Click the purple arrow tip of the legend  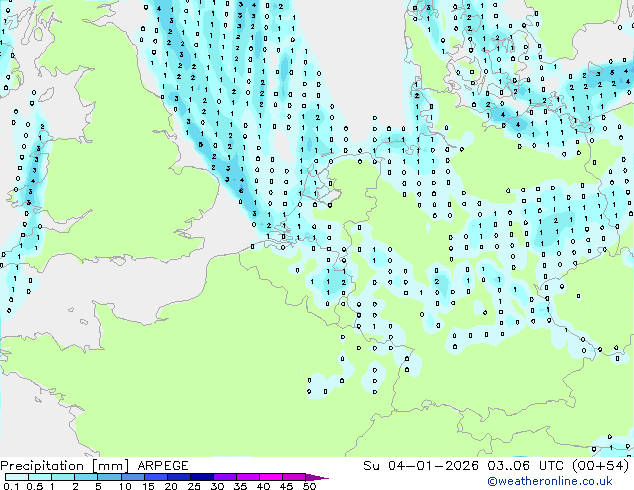coord(317,477)
